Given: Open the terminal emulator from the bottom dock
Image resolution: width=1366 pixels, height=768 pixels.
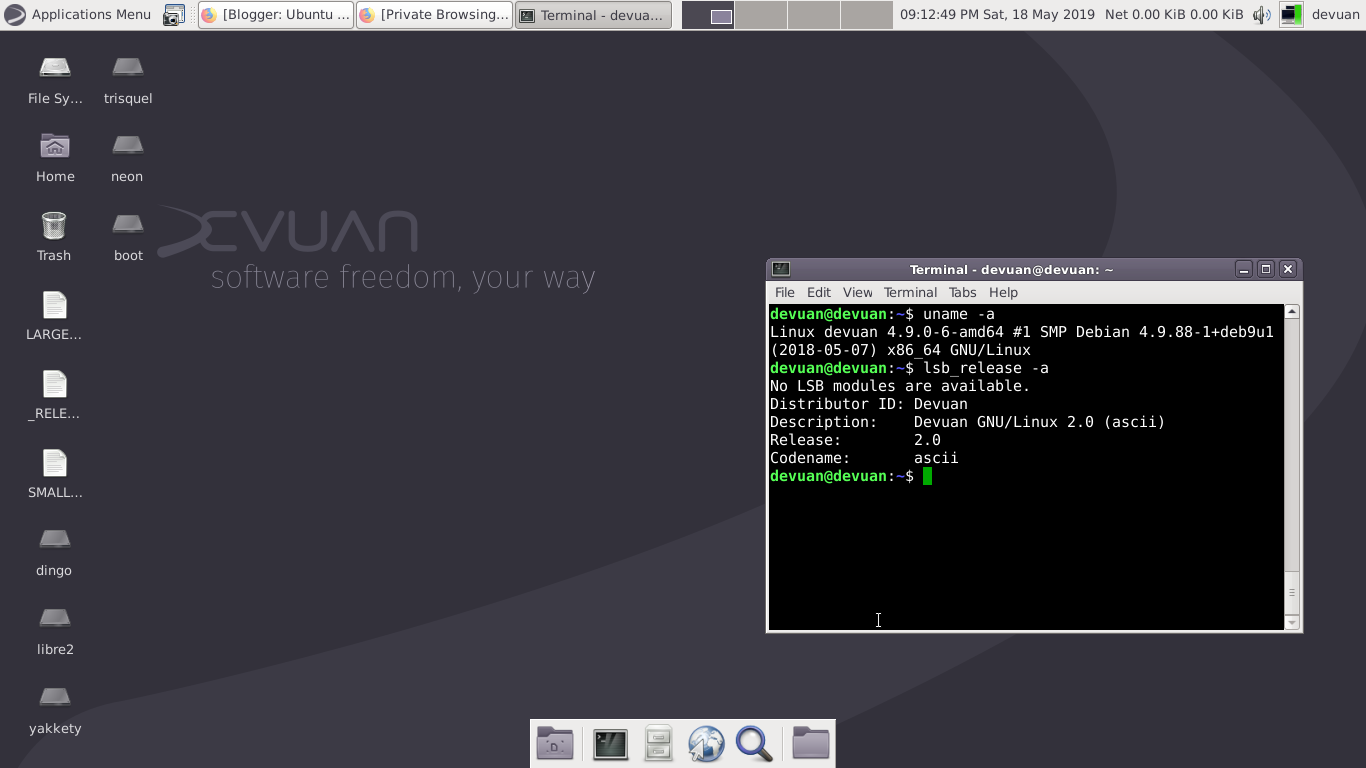Looking at the screenshot, I should click(x=610, y=743).
